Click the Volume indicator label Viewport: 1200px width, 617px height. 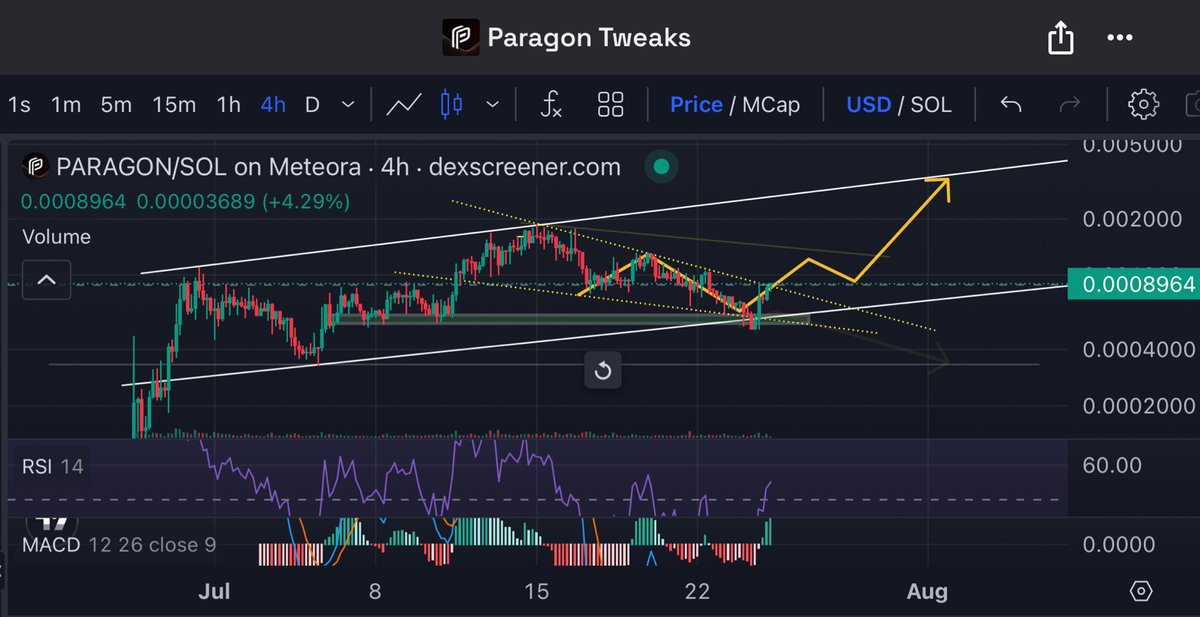point(57,237)
